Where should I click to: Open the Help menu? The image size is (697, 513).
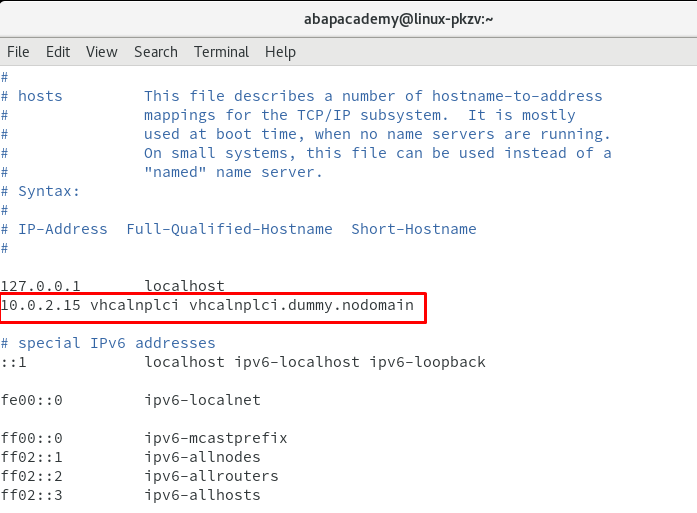(x=280, y=52)
